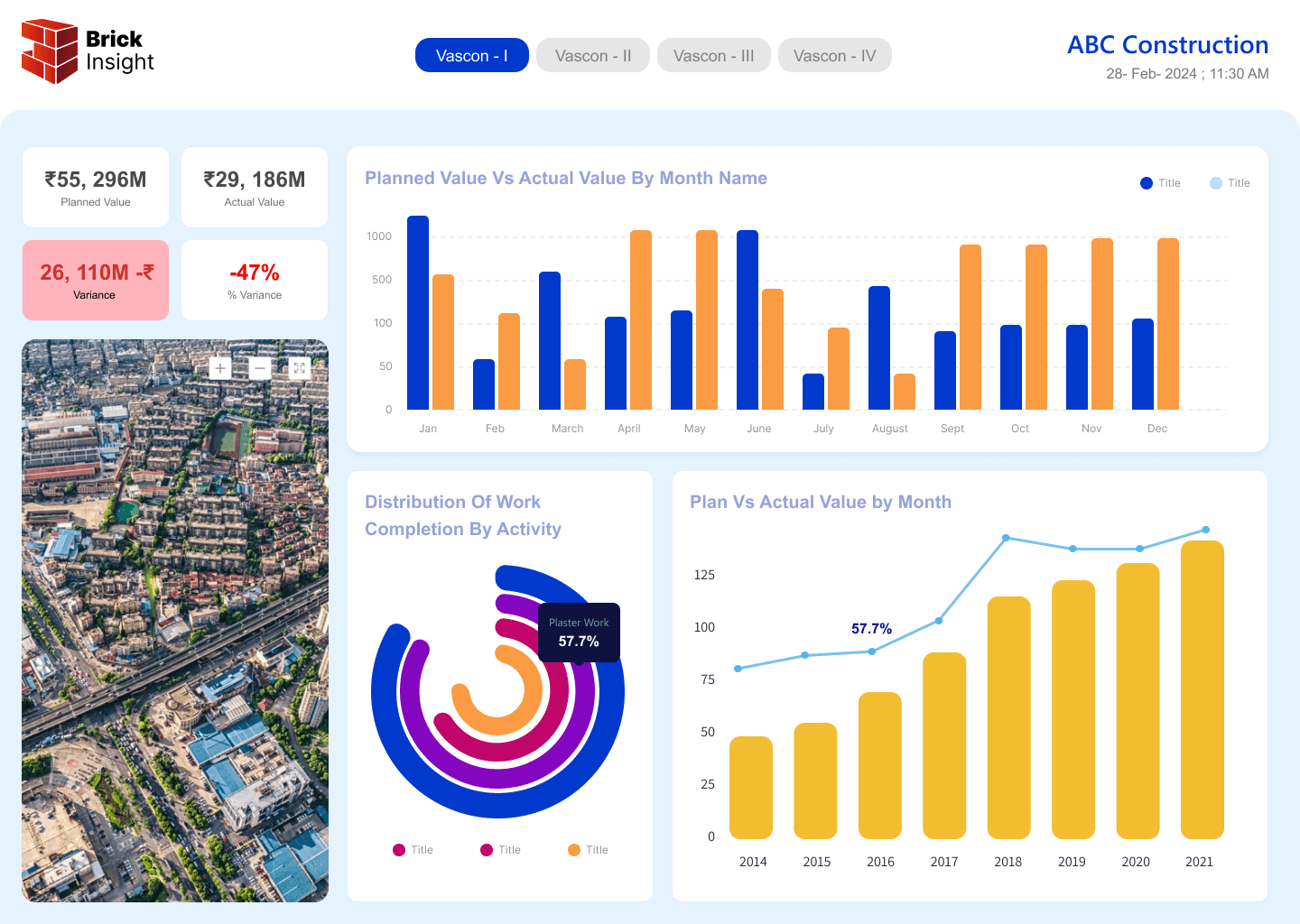This screenshot has width=1300, height=924.
Task: Select the yellow 2017 bar
Action: point(944,745)
